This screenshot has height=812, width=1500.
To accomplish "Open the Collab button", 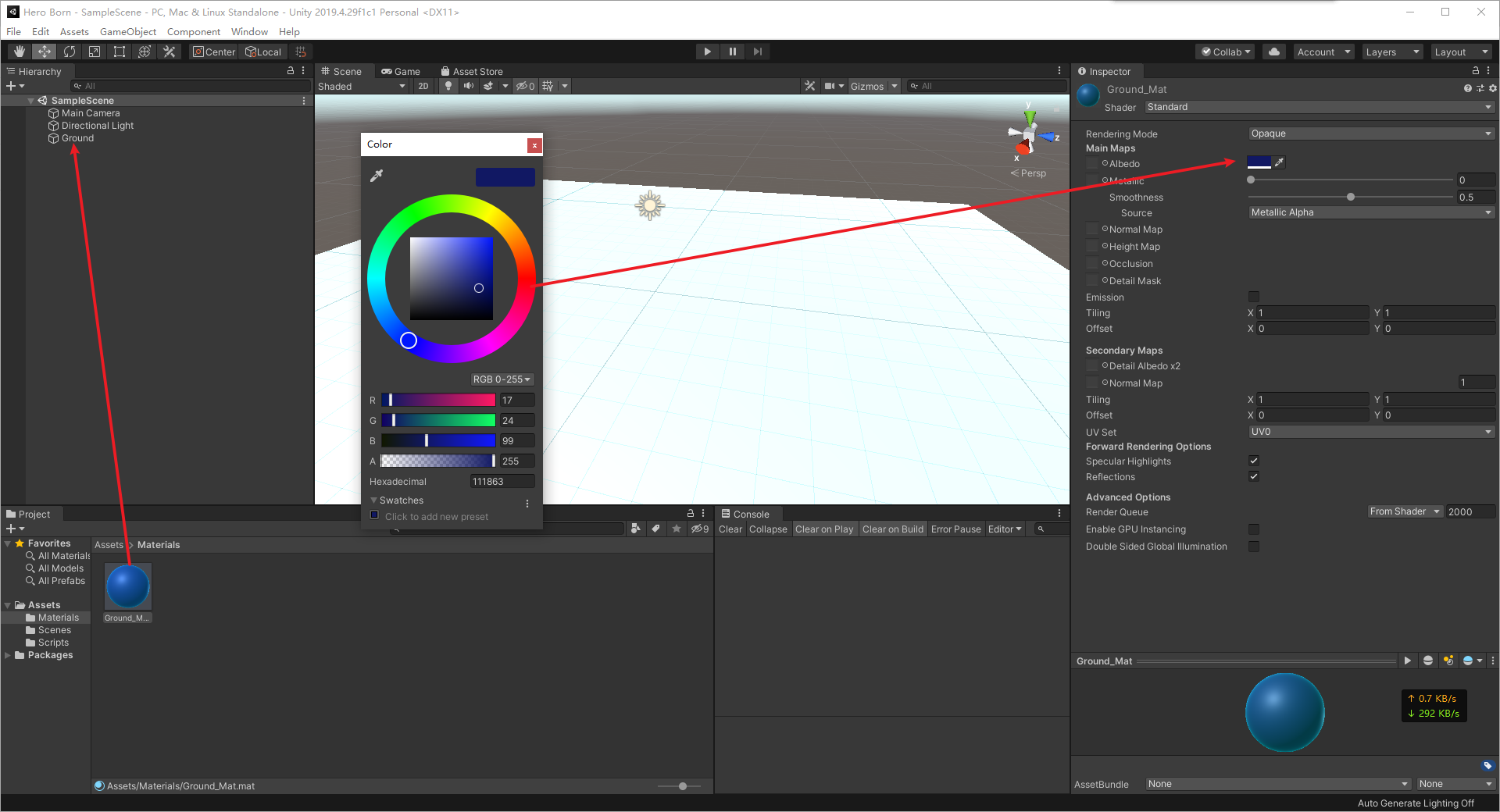I will coord(1226,52).
